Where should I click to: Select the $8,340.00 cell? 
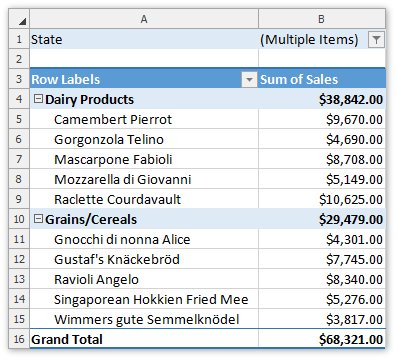322,279
